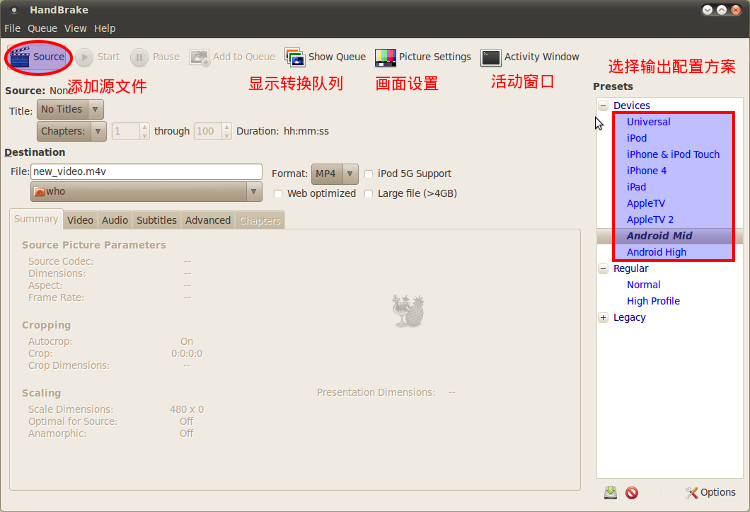Select the iPod preset
Screen dimensions: 750x512
pos(637,138)
